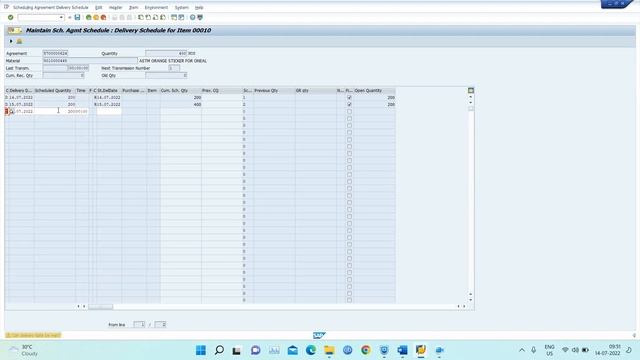Open the taskbar clock showing 09:51
Image resolution: width=640 pixels, height=360 pixels.
607,350
